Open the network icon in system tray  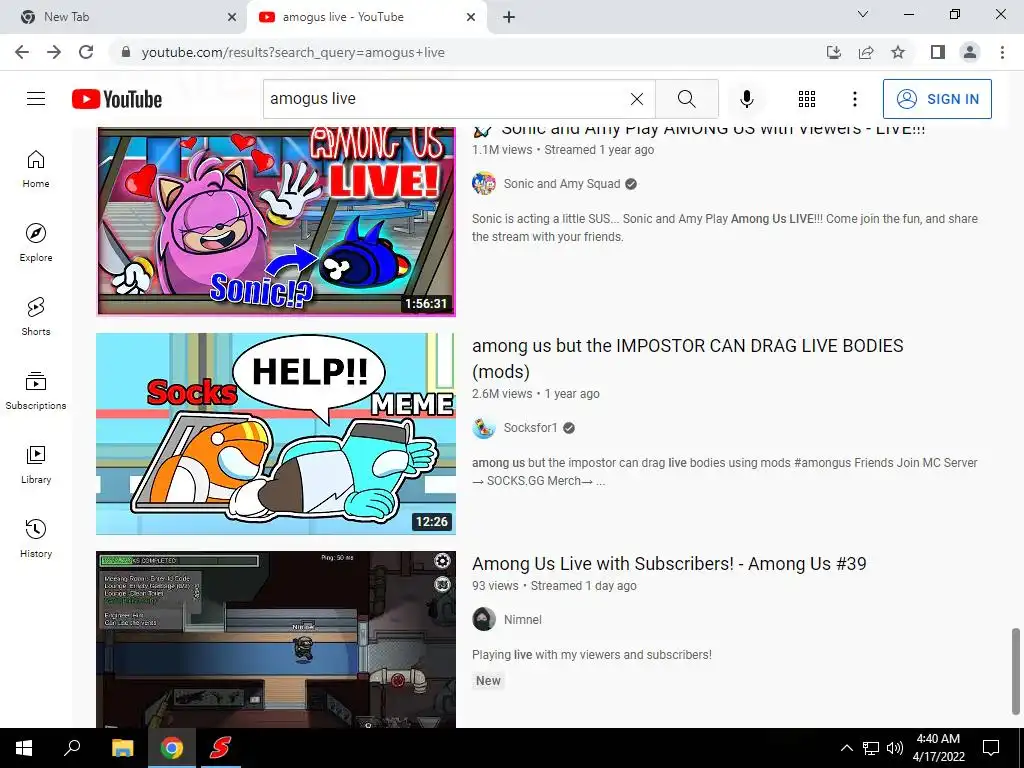coord(871,748)
